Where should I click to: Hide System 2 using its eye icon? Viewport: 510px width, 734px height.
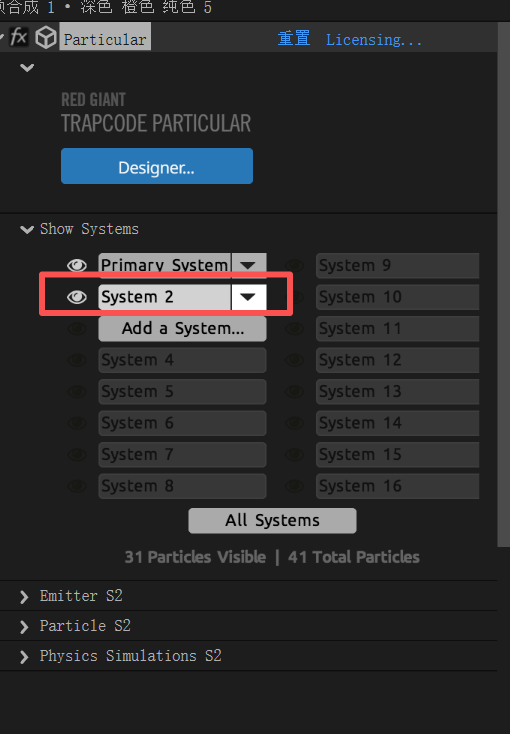tap(77, 297)
